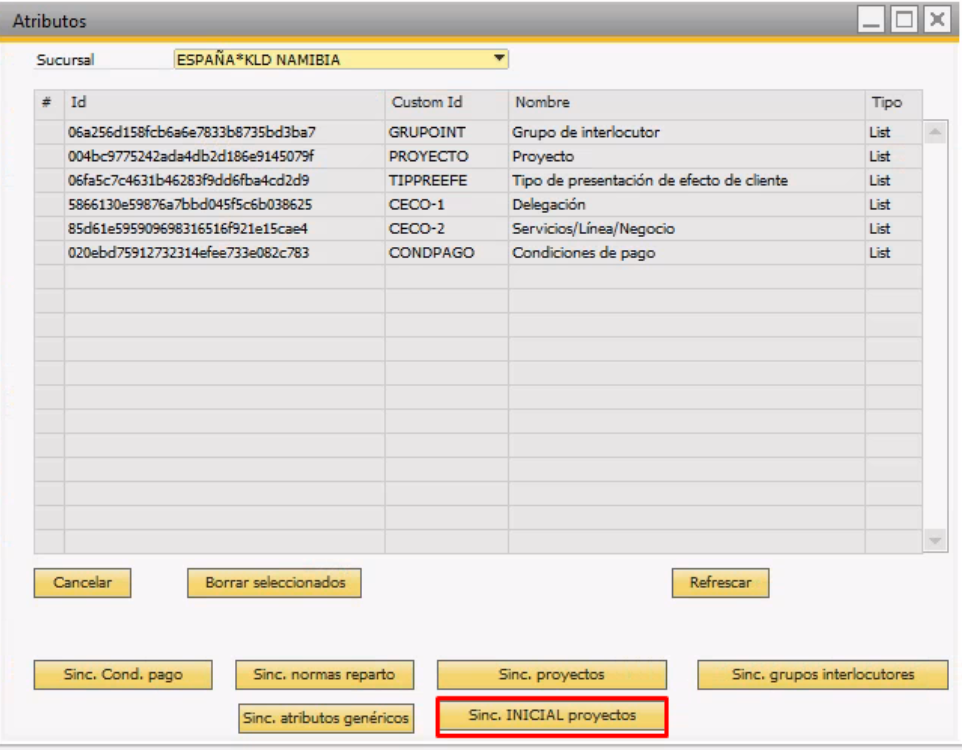The width and height of the screenshot is (962, 750).
Task: Select the GRUPOINT attribute row
Action: (x=426, y=132)
